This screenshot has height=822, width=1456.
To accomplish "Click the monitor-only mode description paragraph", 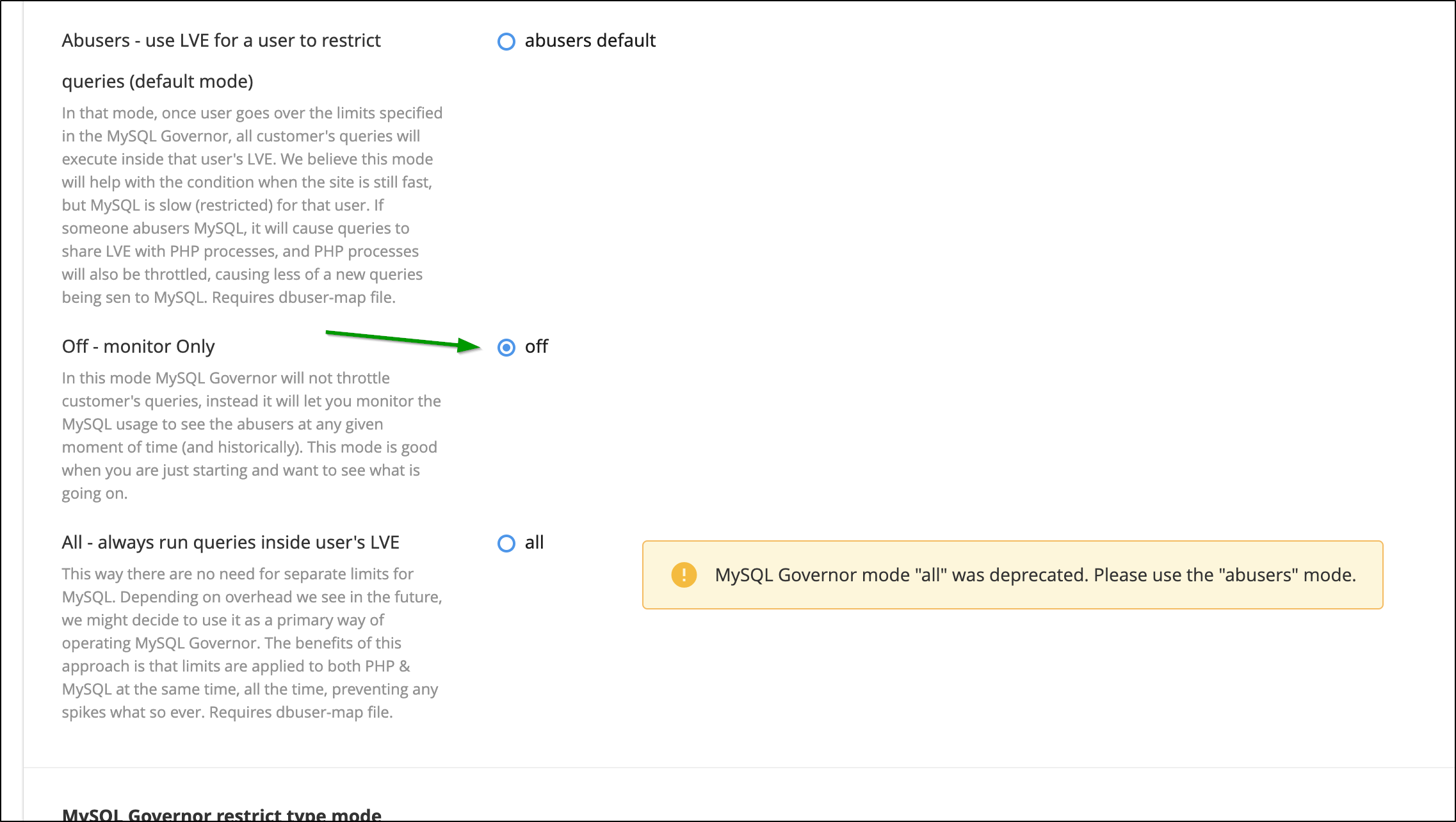I will coord(250,435).
